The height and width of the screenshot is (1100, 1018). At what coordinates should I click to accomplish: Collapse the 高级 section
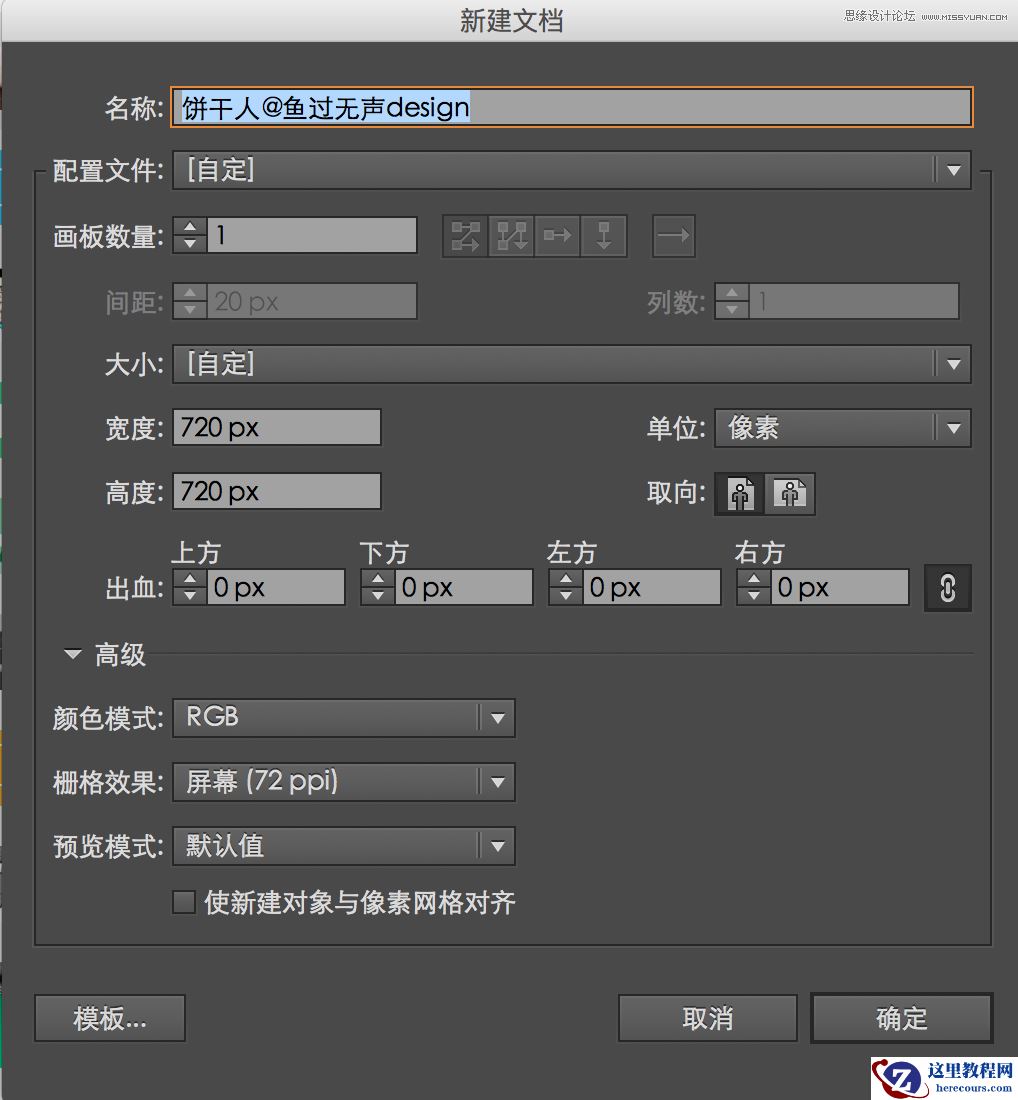pos(71,654)
